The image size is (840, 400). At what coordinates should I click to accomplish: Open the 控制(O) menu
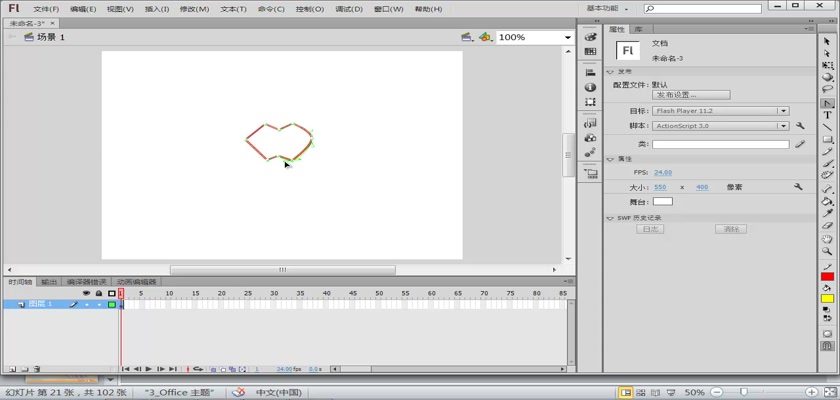tap(310, 9)
